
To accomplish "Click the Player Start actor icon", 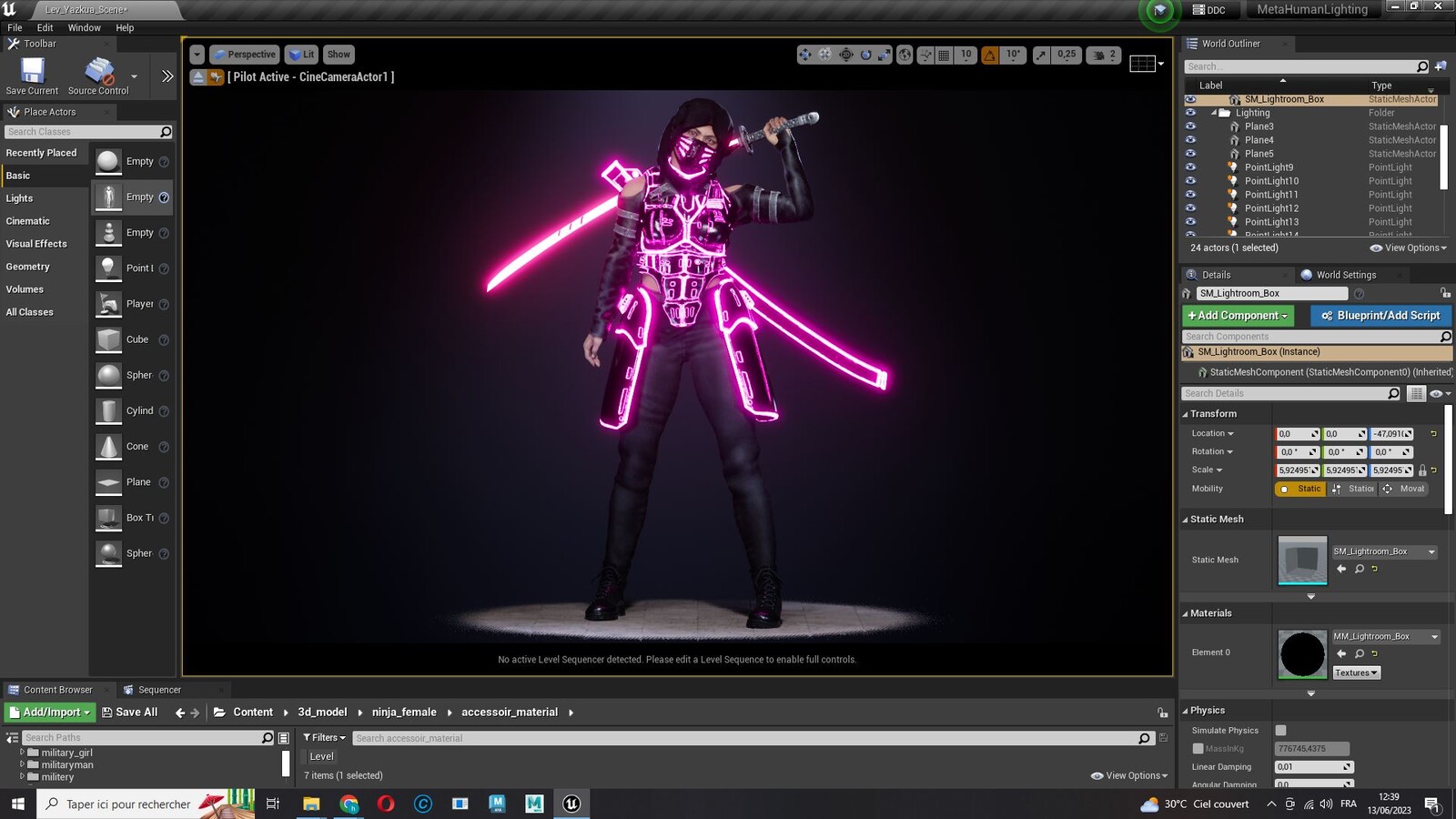I will tap(108, 304).
